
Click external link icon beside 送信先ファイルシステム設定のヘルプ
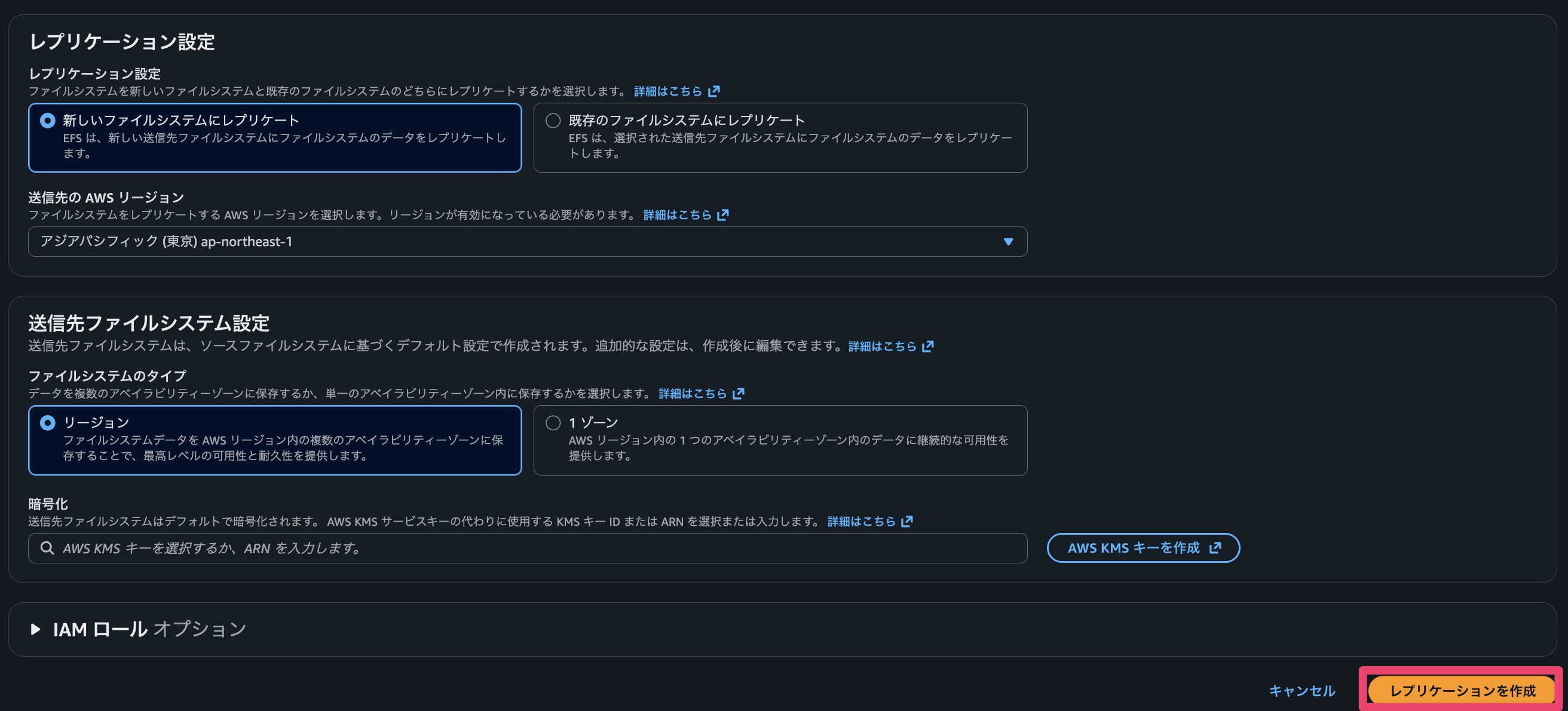point(927,346)
